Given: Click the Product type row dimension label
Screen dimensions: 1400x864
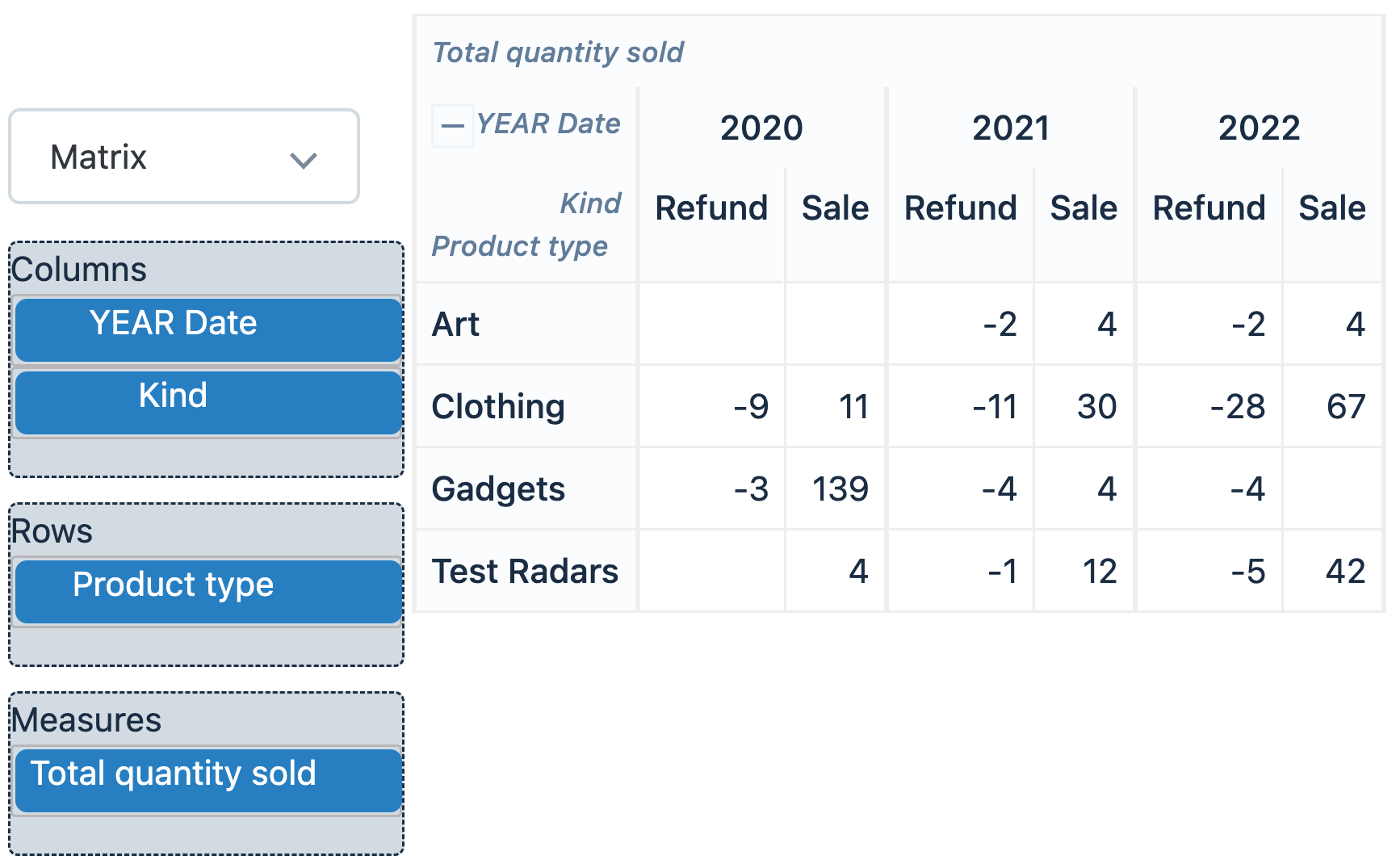Looking at the screenshot, I should [x=519, y=245].
